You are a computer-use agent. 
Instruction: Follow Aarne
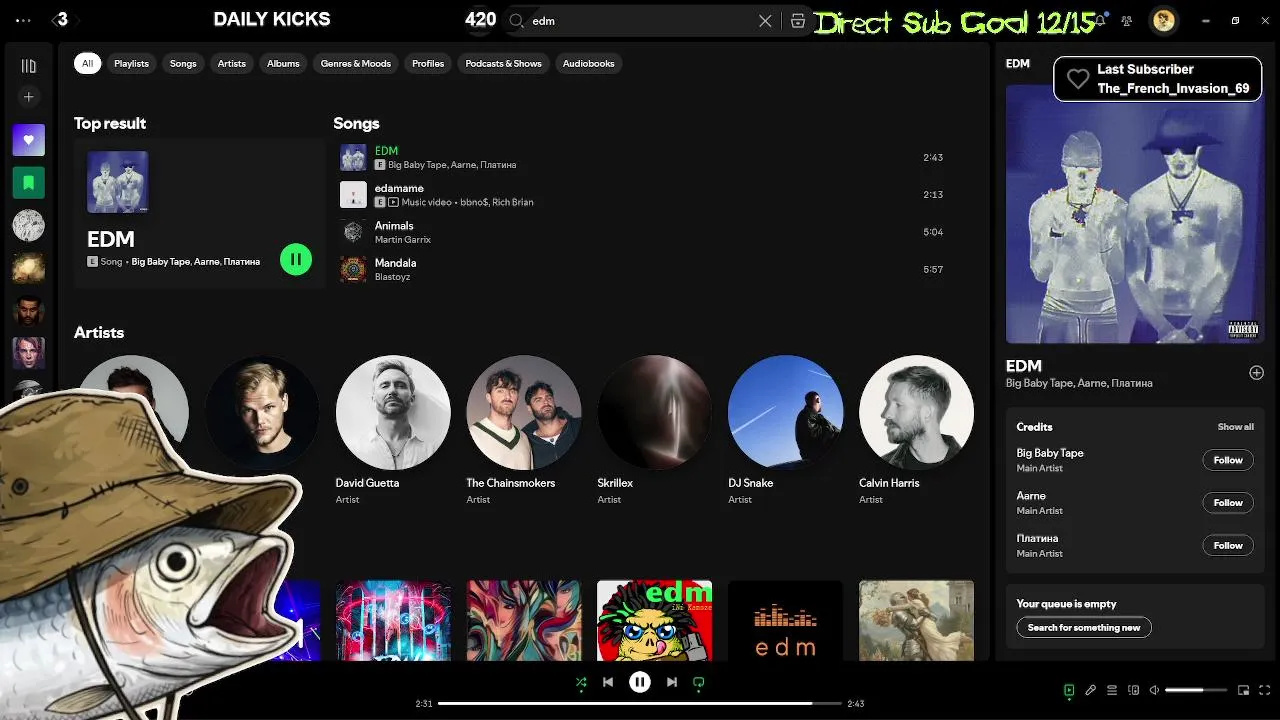(x=1228, y=503)
